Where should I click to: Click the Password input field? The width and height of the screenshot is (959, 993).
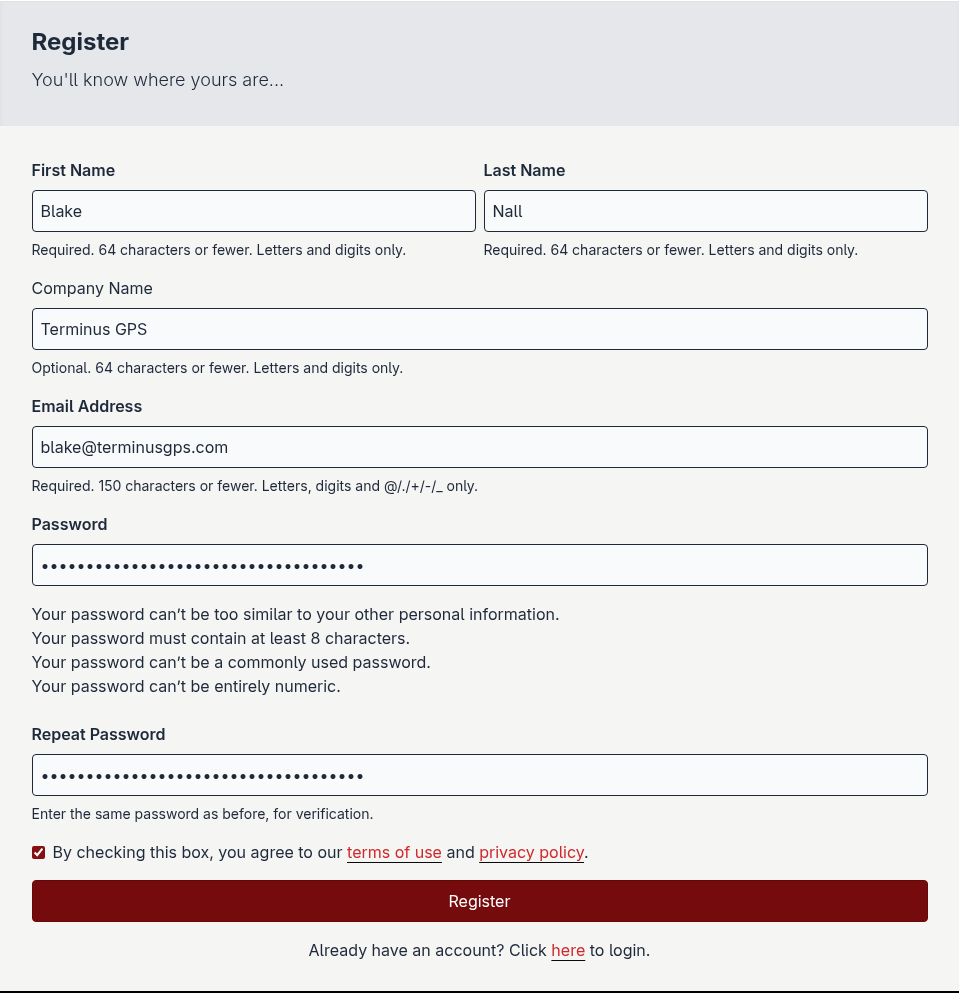pos(479,565)
